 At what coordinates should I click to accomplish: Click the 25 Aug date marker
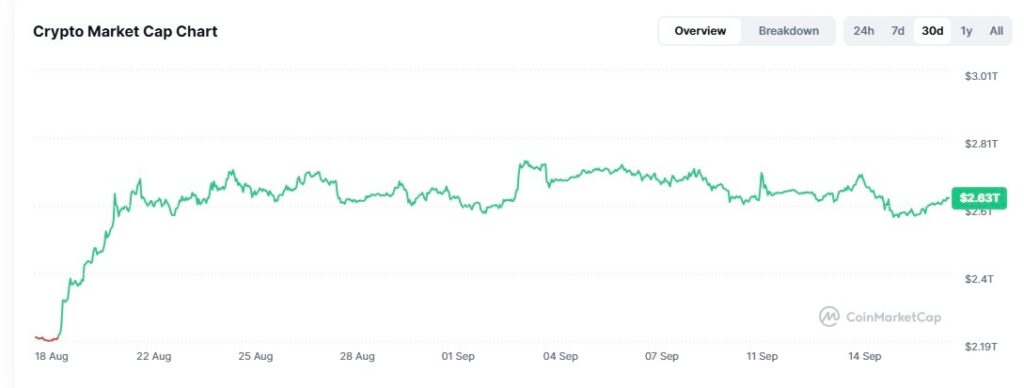pos(255,357)
